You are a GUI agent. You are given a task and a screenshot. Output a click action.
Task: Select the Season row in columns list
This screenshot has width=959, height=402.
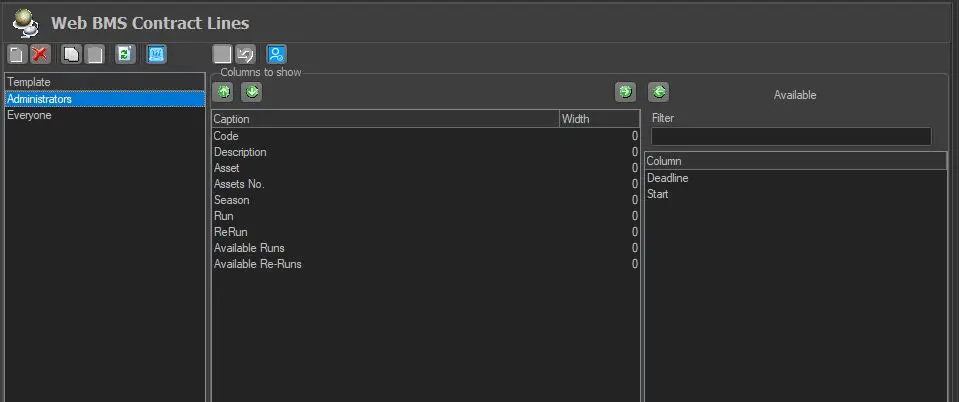[x=232, y=200]
